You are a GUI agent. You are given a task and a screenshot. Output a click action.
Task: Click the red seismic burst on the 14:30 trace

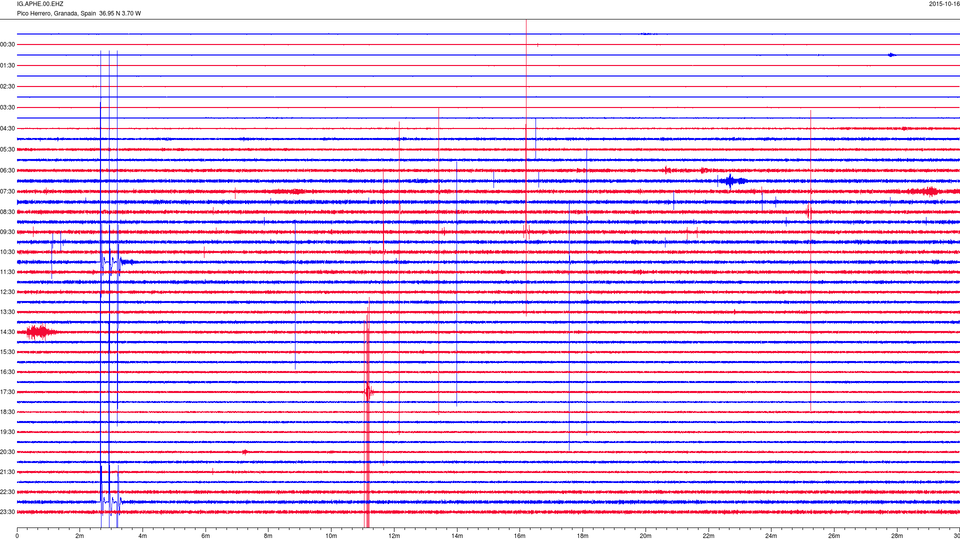click(x=40, y=332)
